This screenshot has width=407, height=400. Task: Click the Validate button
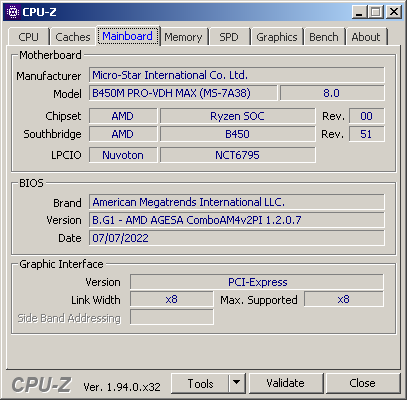click(286, 383)
